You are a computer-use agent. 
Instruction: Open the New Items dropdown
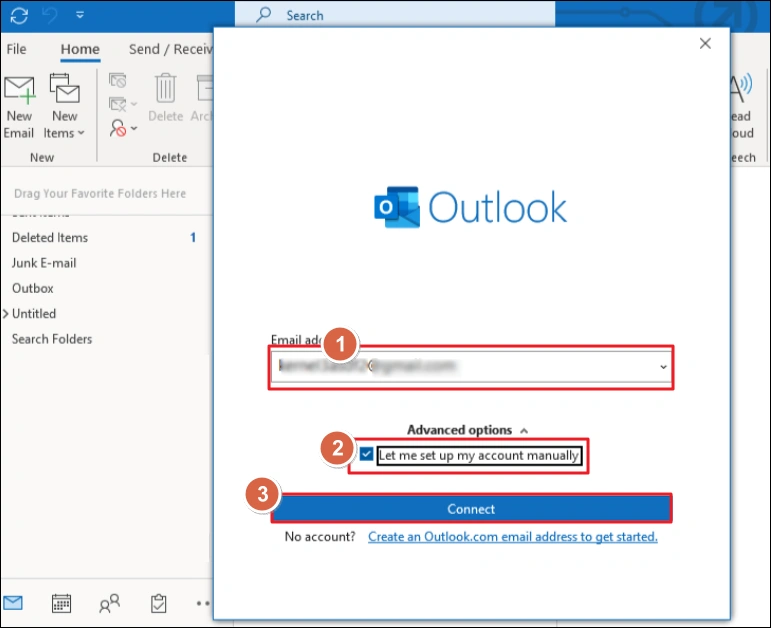pos(65,107)
